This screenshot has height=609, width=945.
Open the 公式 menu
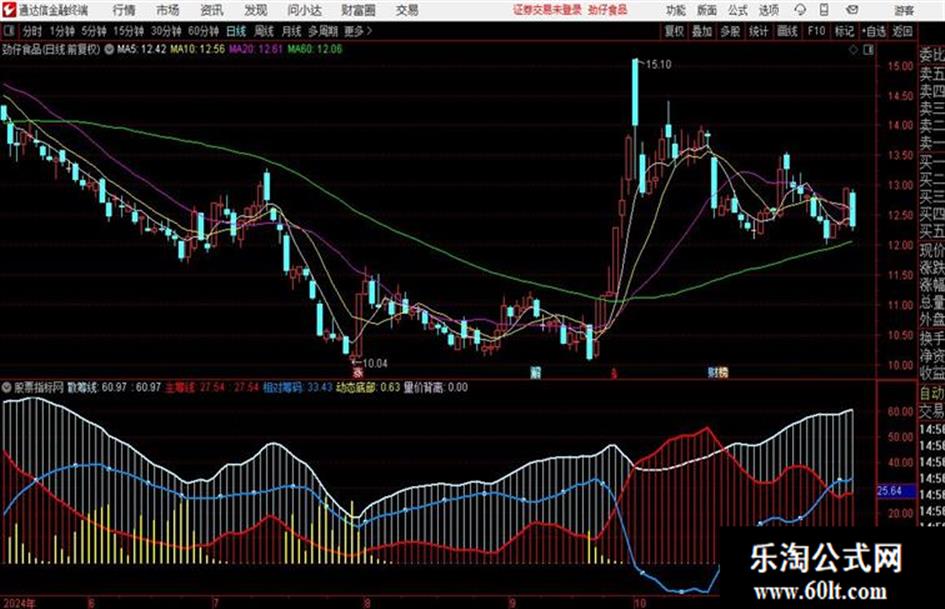[x=738, y=10]
